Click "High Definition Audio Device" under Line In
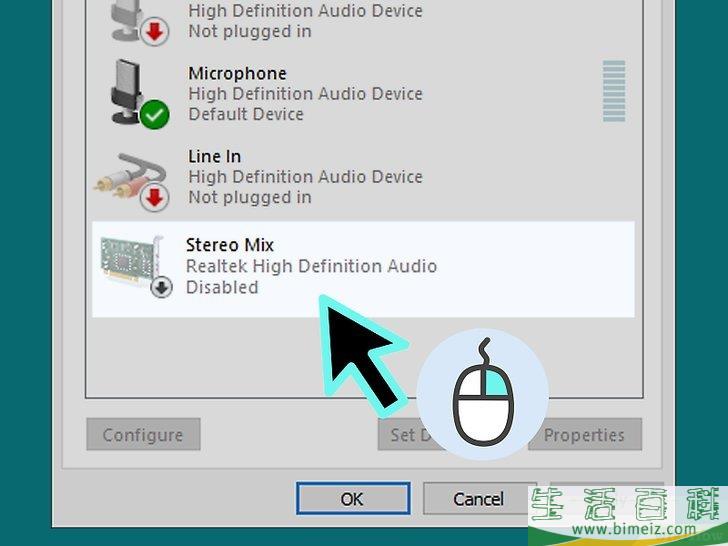The image size is (728, 546). tap(306, 177)
